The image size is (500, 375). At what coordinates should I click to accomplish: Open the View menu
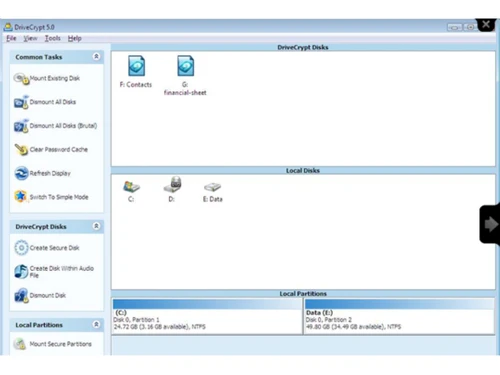(x=30, y=38)
